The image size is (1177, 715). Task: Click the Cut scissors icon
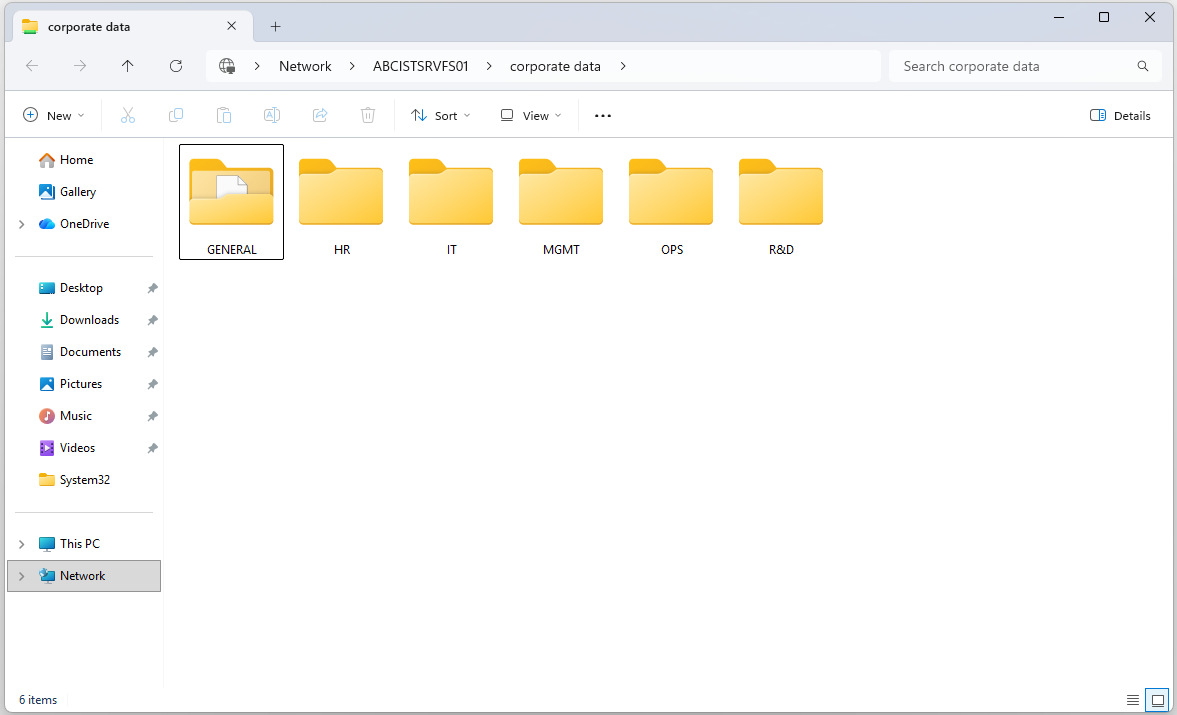point(128,115)
